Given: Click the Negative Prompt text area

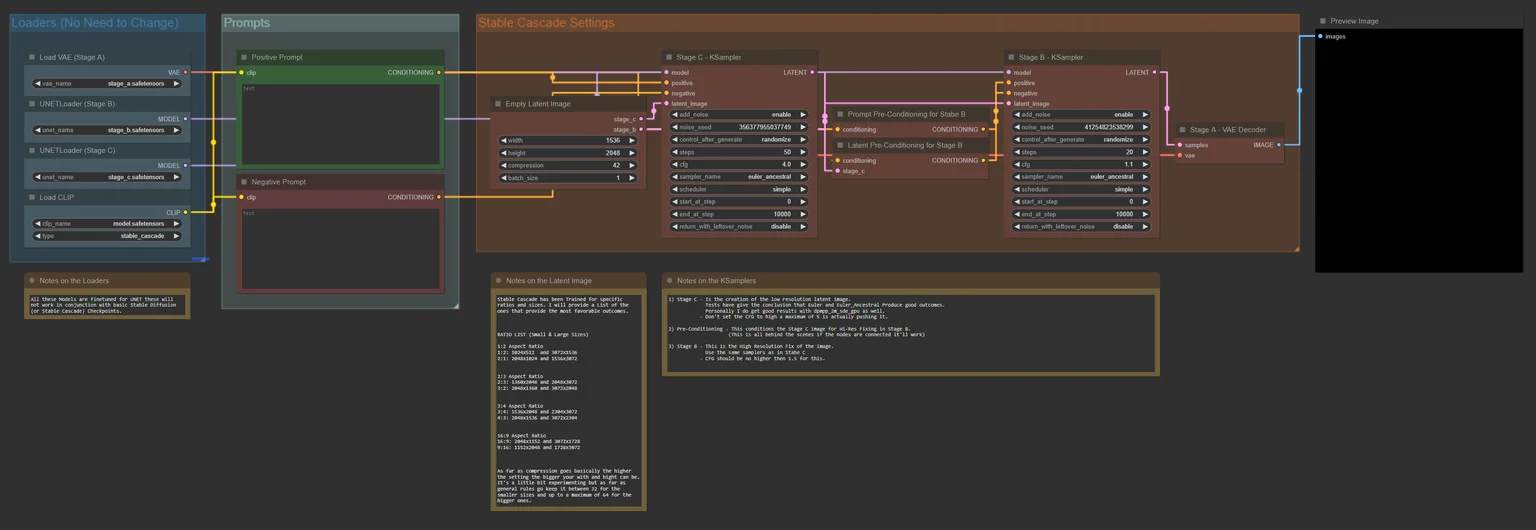Looking at the screenshot, I should (x=340, y=248).
